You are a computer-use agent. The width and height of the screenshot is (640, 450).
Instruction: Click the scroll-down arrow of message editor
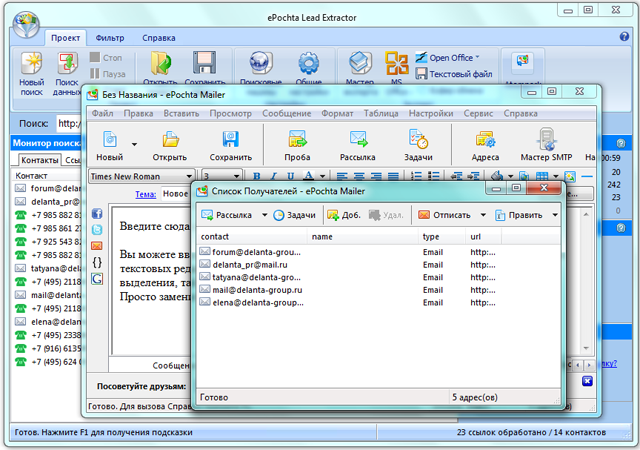pos(586,348)
